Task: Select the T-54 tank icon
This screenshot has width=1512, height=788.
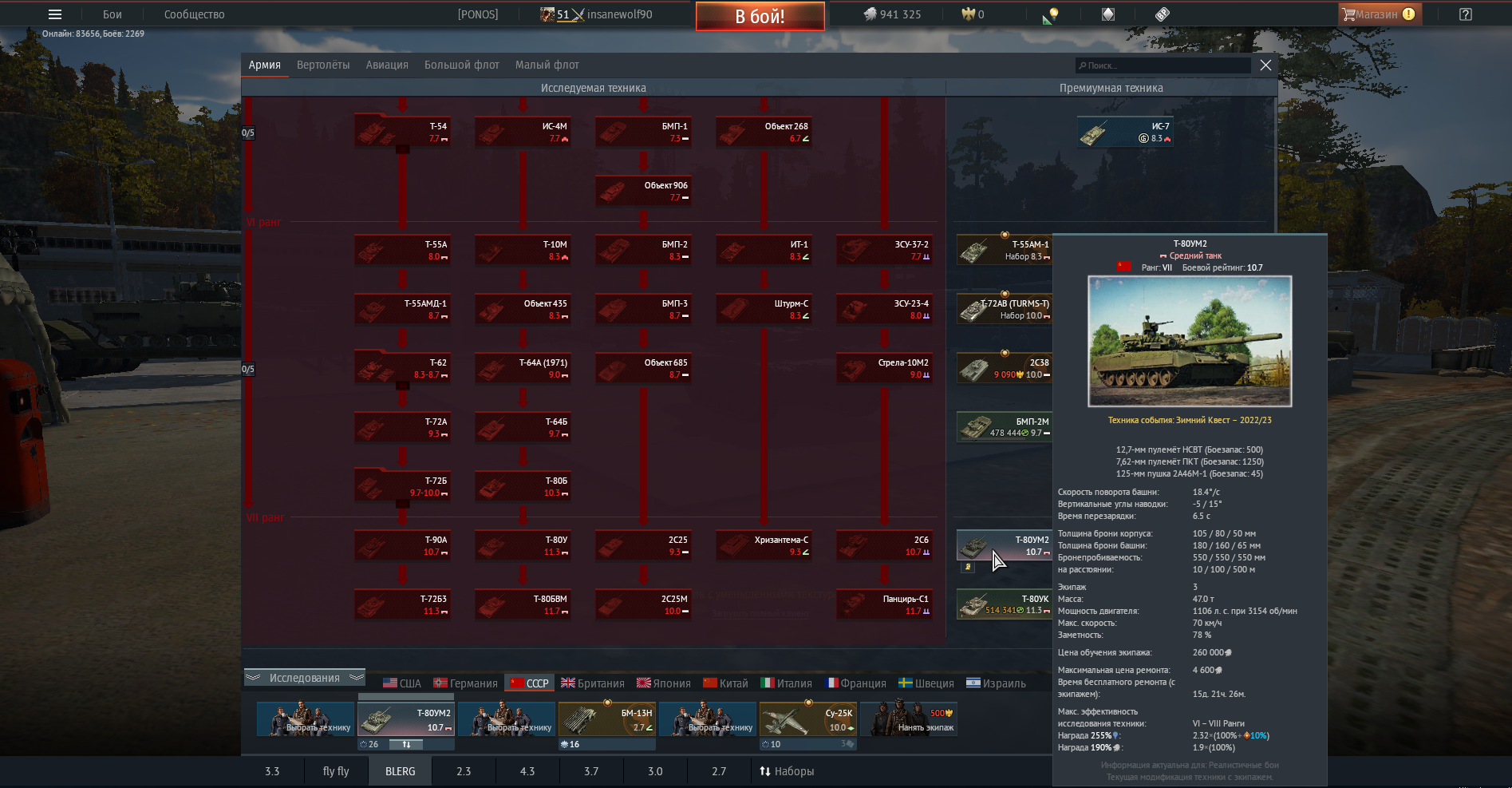Action: point(402,132)
